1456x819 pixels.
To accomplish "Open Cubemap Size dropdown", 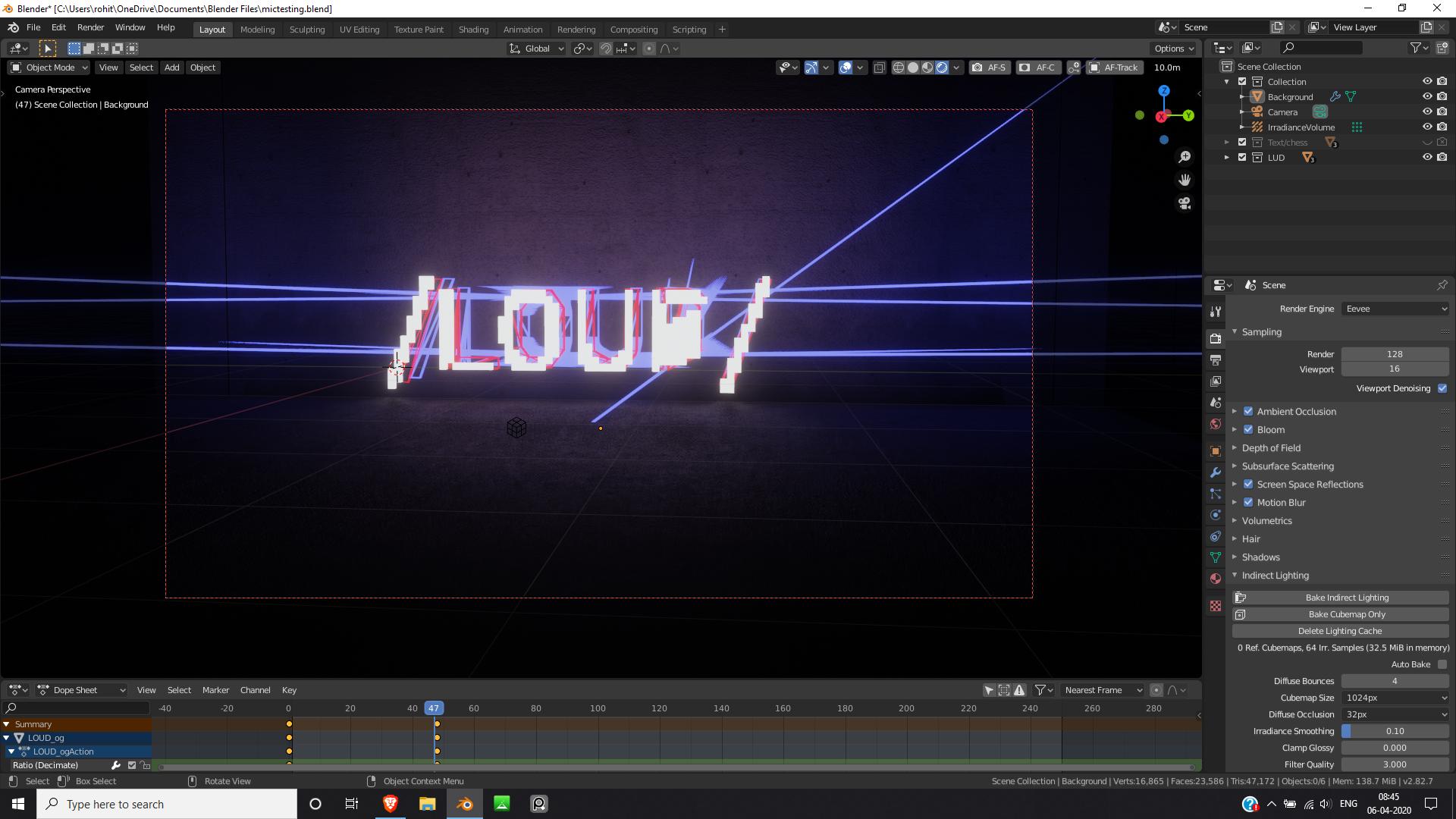I will (x=1395, y=698).
